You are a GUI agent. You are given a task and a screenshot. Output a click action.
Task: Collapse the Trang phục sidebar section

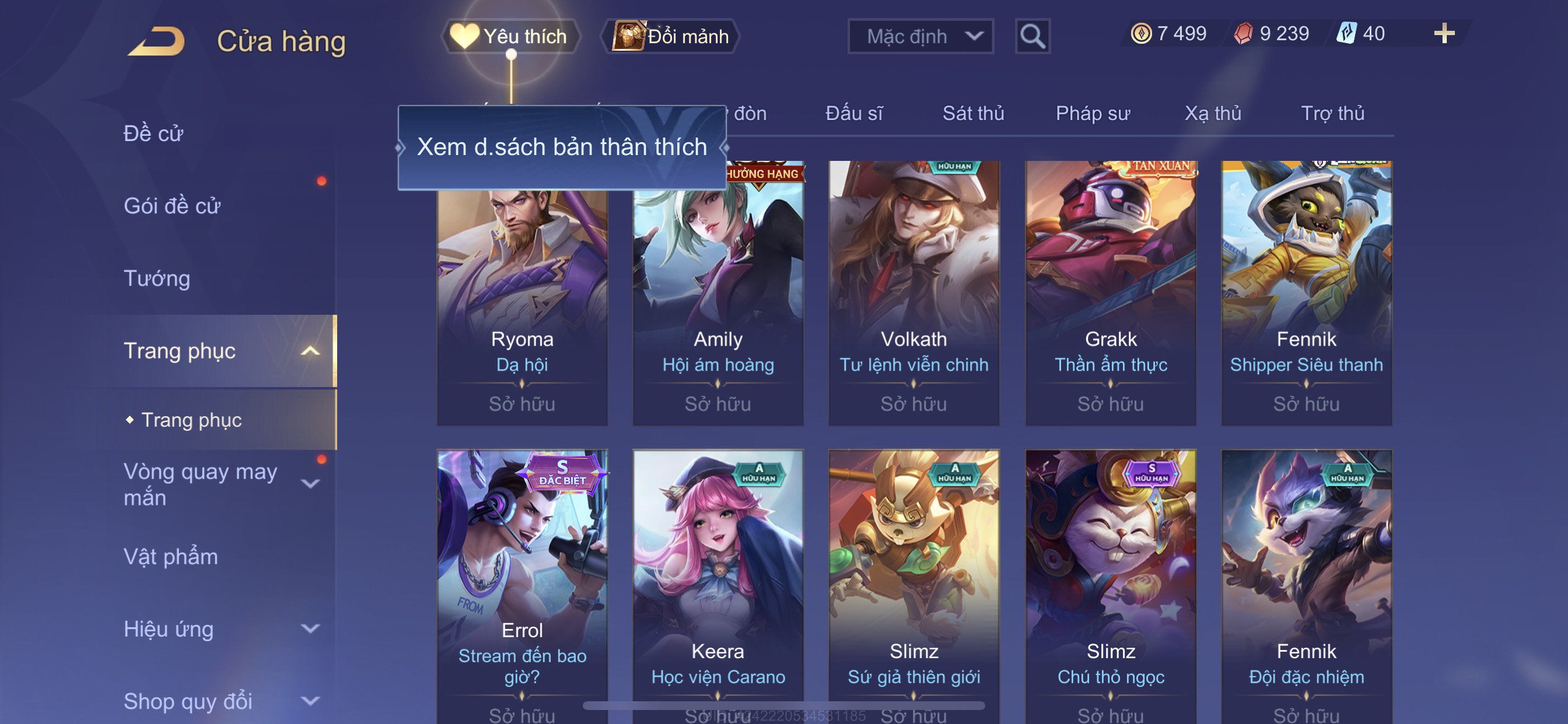310,351
